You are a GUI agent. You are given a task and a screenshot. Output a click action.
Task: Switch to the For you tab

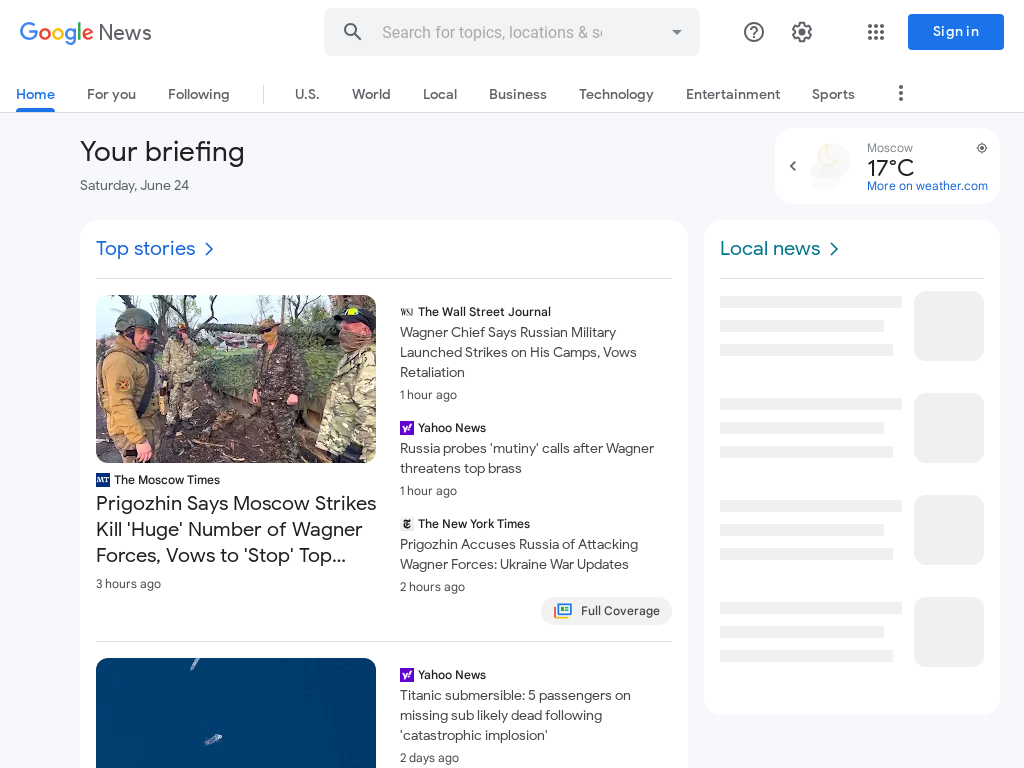112,94
